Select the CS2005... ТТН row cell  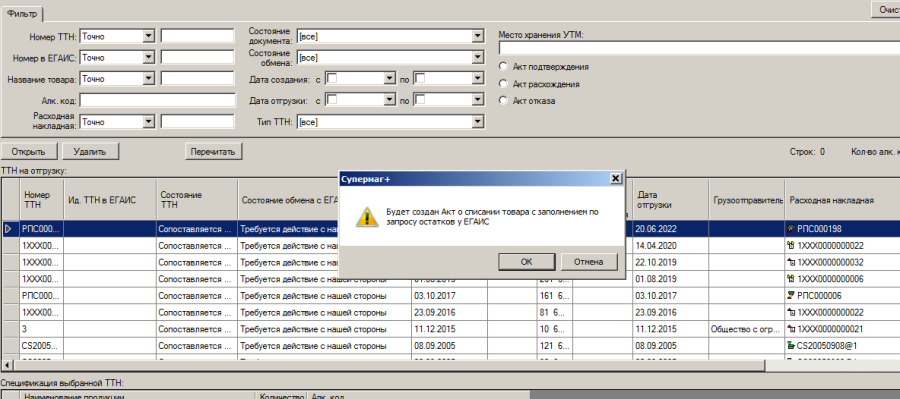41,346
